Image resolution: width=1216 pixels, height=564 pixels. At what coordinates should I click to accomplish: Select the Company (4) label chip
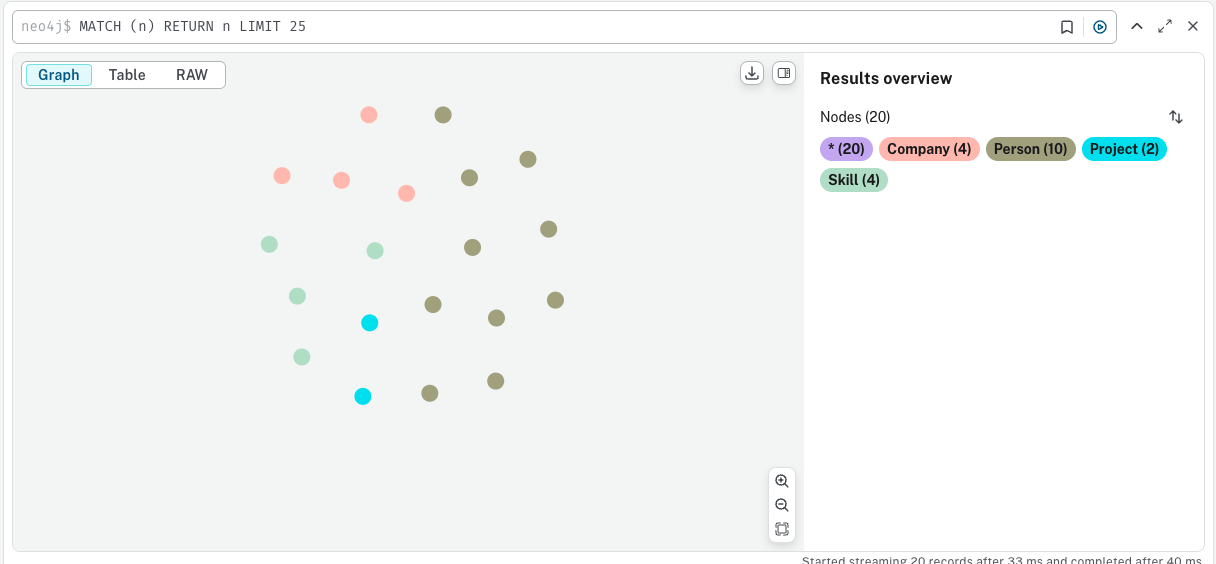[929, 149]
